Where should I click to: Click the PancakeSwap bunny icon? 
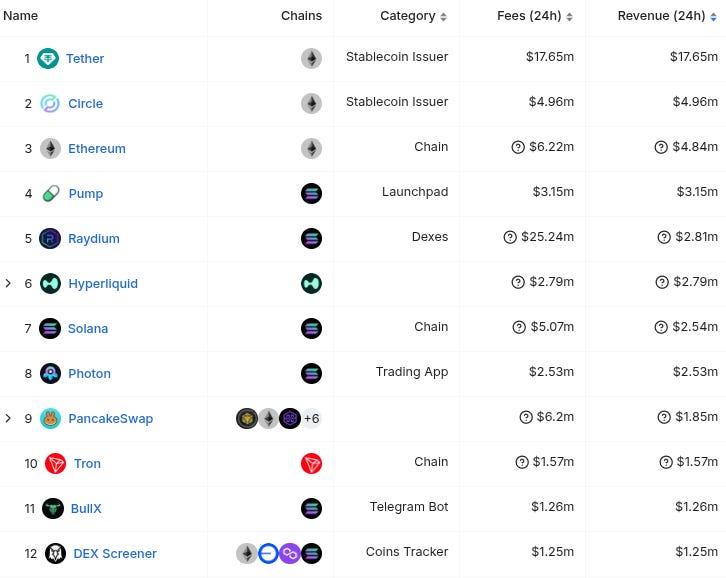50,419
